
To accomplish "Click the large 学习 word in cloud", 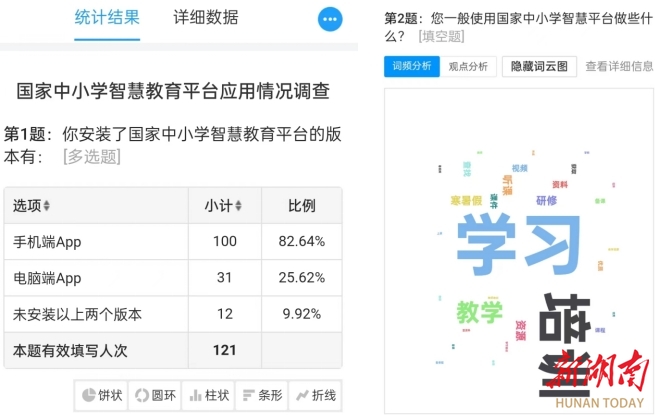I will coord(518,244).
